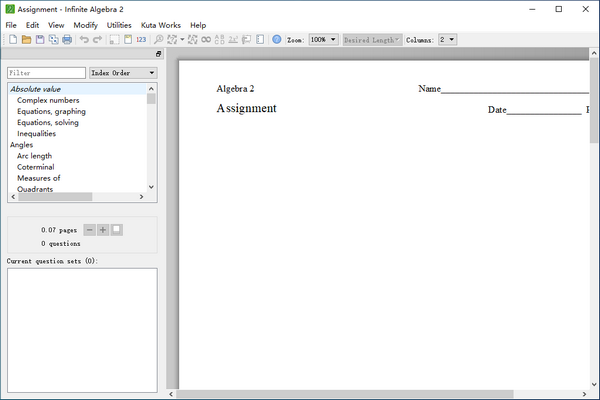Save the assignment using the floppy disk icon
Viewport: 600px width, 400px height.
point(40,40)
